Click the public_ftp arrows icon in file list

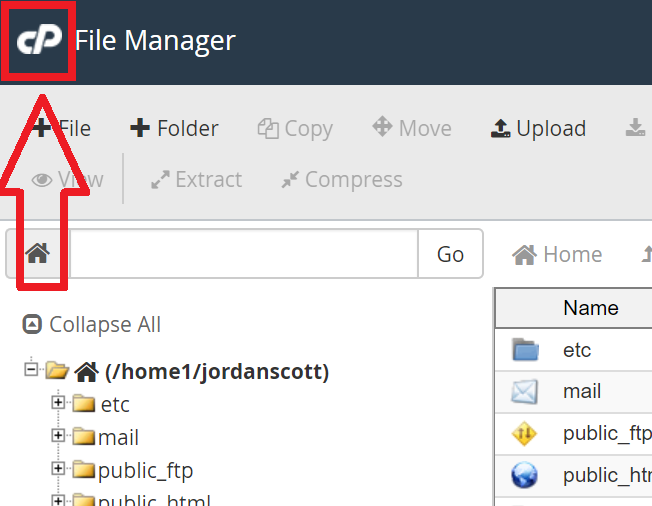coord(525,433)
